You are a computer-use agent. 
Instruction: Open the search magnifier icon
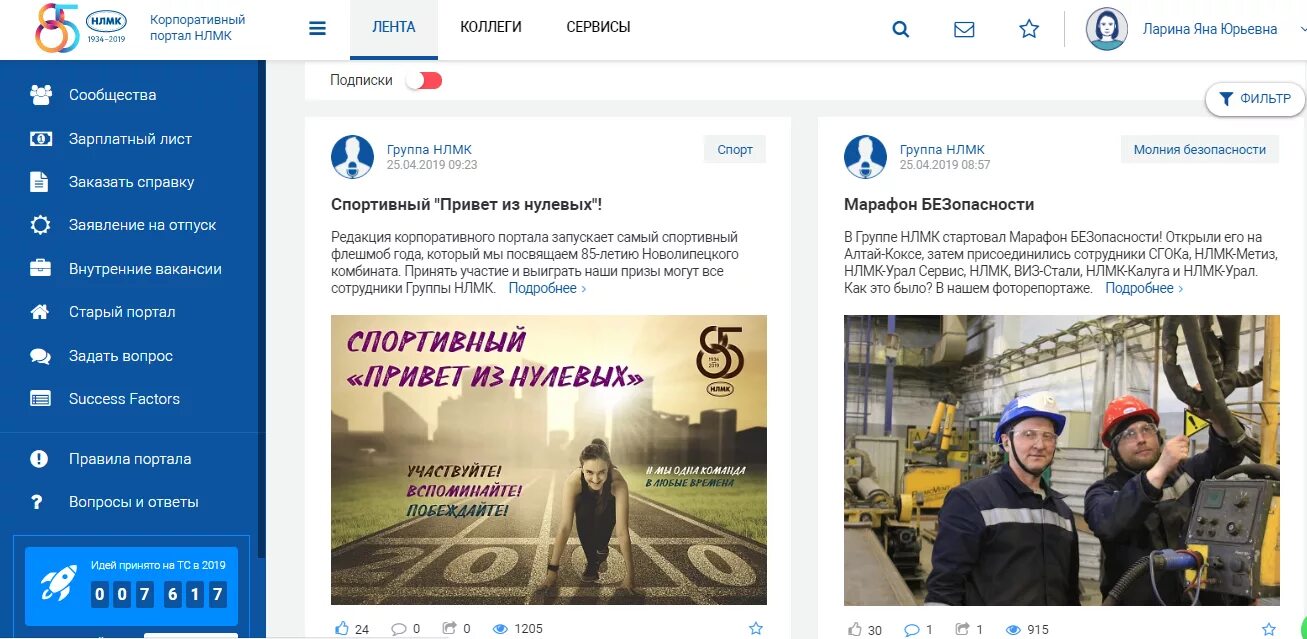(900, 29)
